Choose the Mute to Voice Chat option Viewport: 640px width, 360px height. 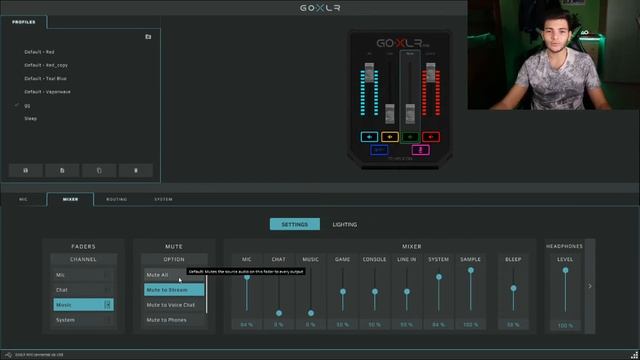(x=174, y=305)
